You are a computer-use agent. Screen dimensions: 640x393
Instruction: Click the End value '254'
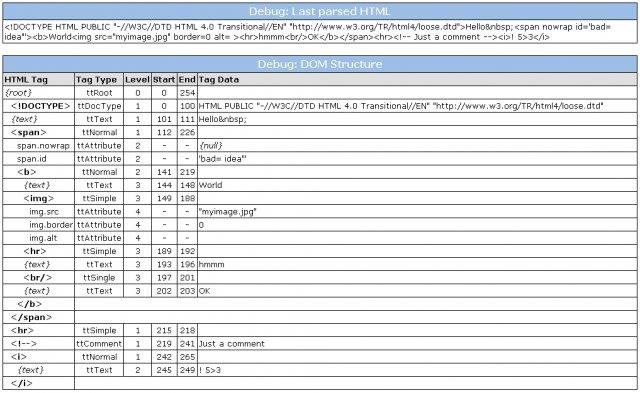[187, 93]
